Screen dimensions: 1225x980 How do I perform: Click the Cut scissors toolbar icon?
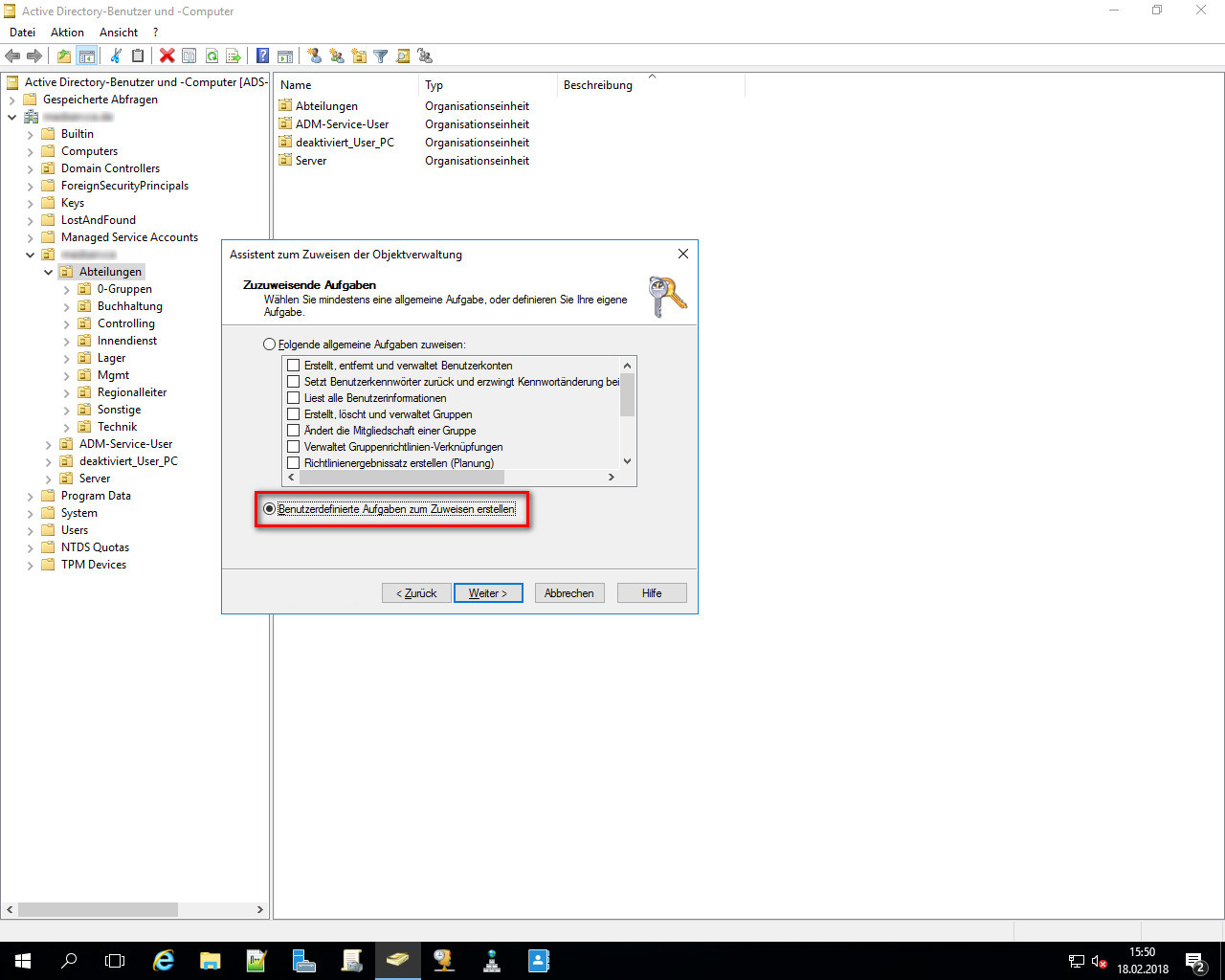point(116,56)
